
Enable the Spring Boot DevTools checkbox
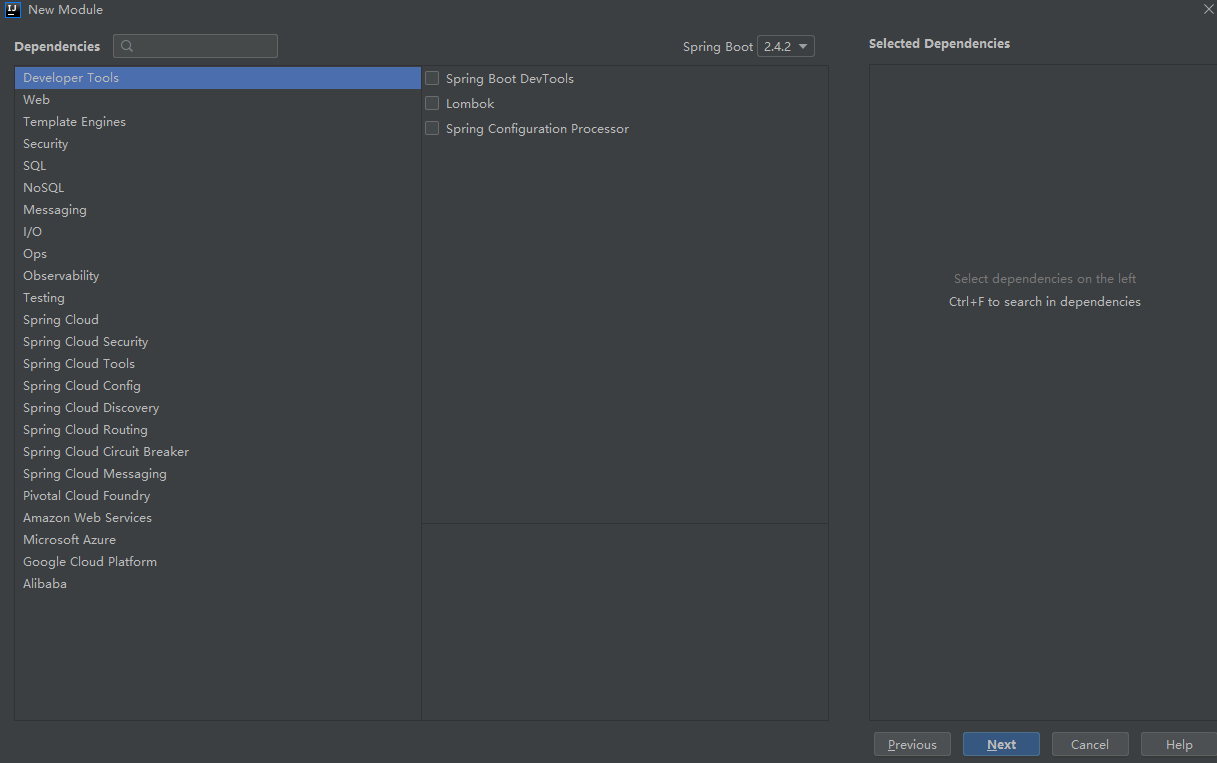coord(432,78)
